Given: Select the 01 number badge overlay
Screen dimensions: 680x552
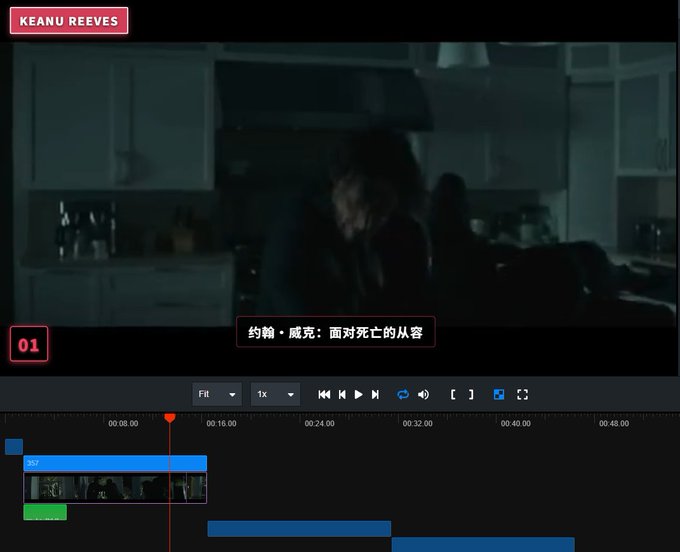Looking at the screenshot, I should point(29,344).
